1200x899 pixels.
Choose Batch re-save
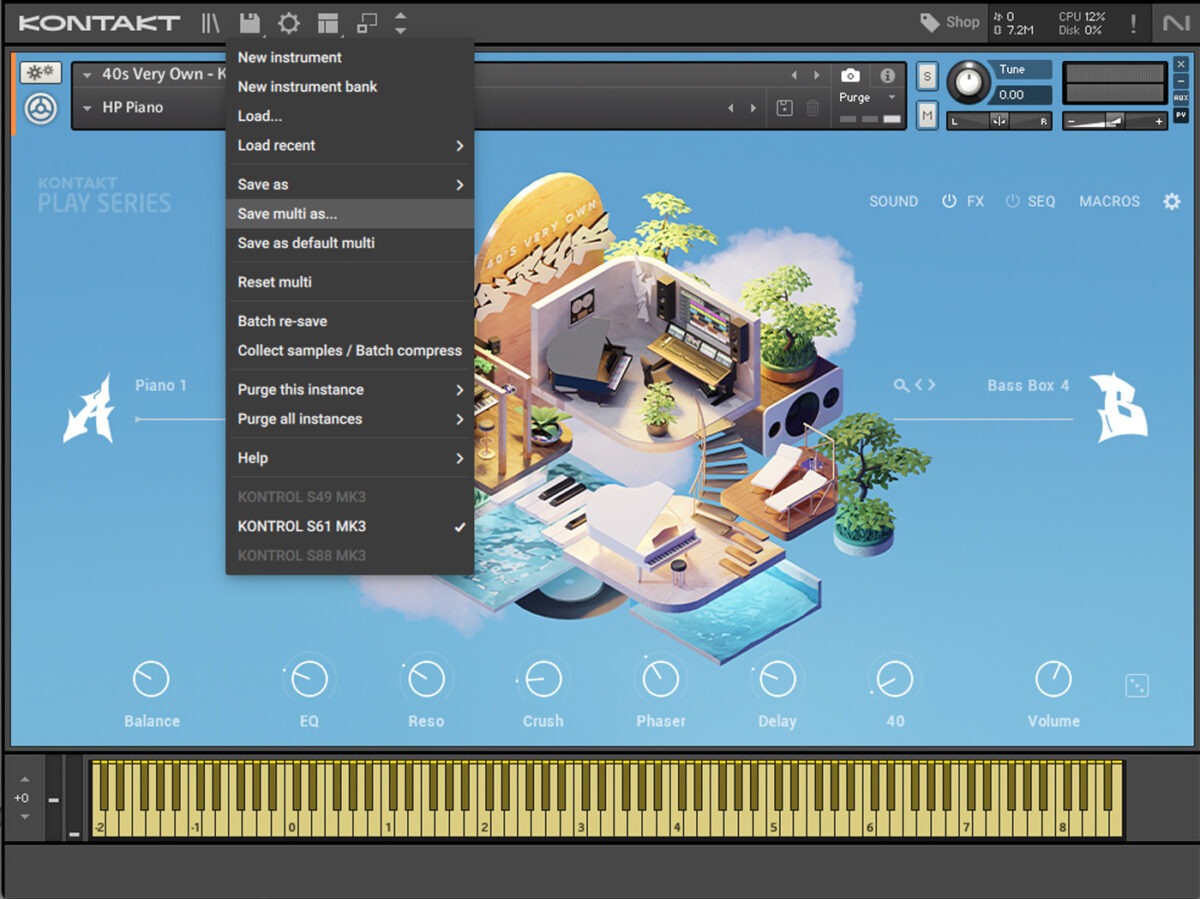point(350,321)
